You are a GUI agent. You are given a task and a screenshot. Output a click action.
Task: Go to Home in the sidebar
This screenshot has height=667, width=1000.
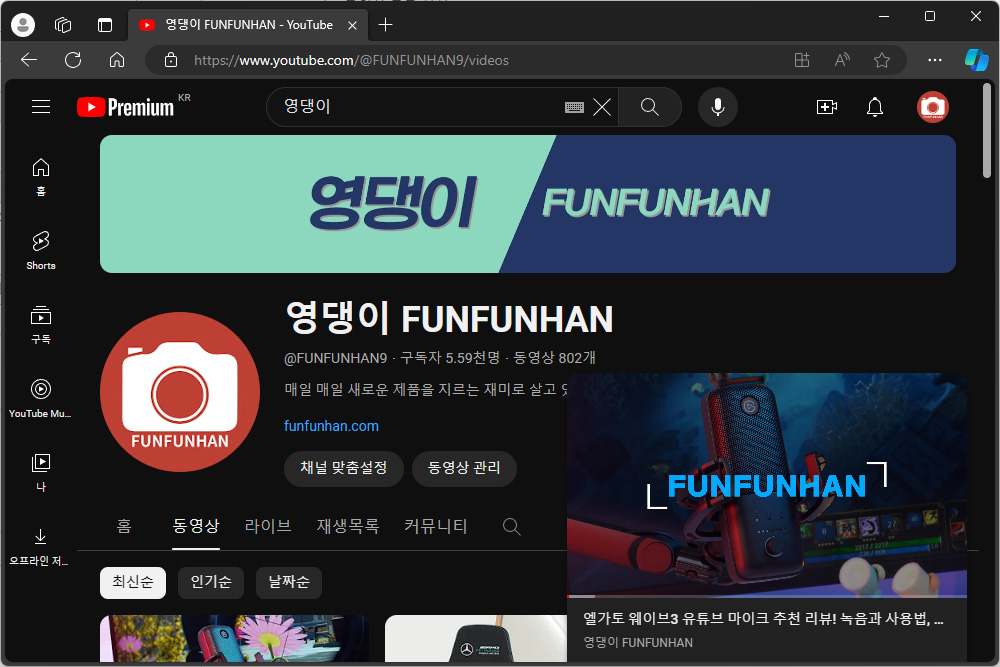pos(41,177)
